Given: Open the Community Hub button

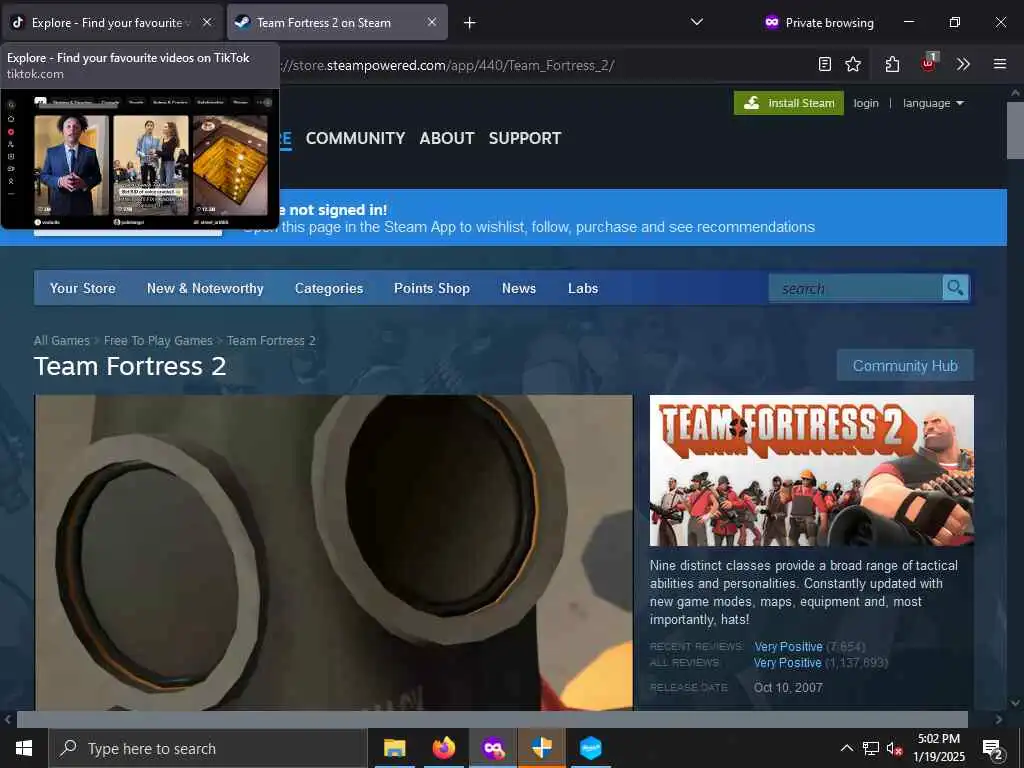Looking at the screenshot, I should click(x=905, y=365).
